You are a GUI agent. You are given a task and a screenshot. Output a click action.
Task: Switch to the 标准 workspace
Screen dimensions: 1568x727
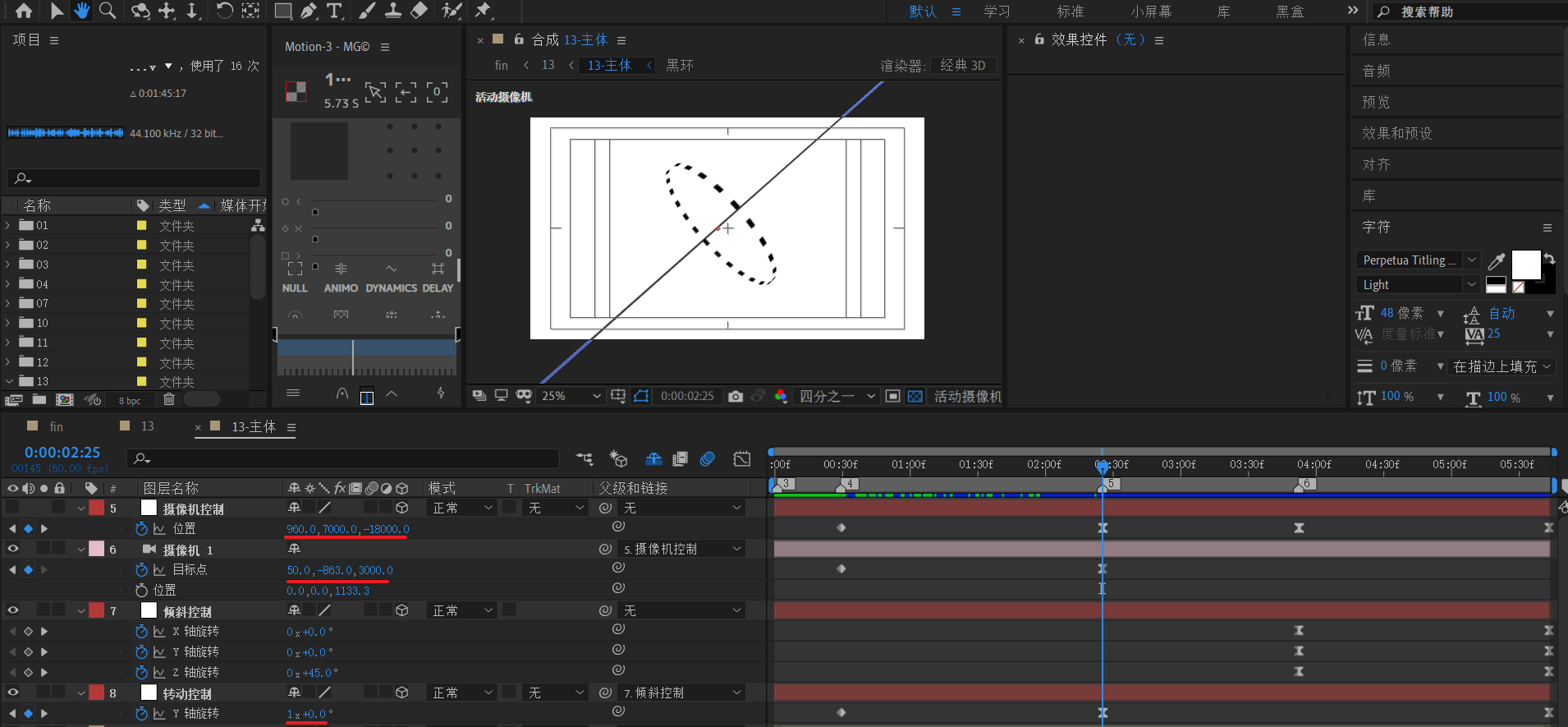[1070, 12]
